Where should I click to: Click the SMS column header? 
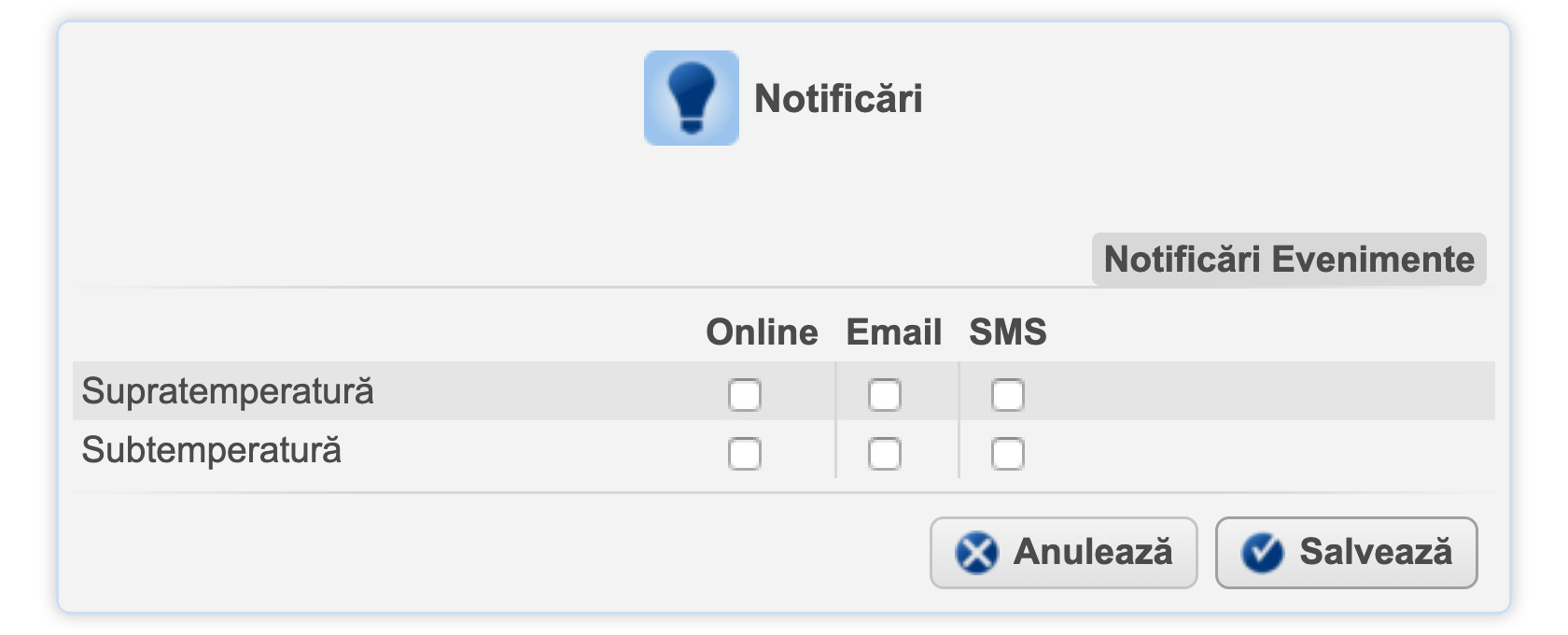(x=1007, y=332)
